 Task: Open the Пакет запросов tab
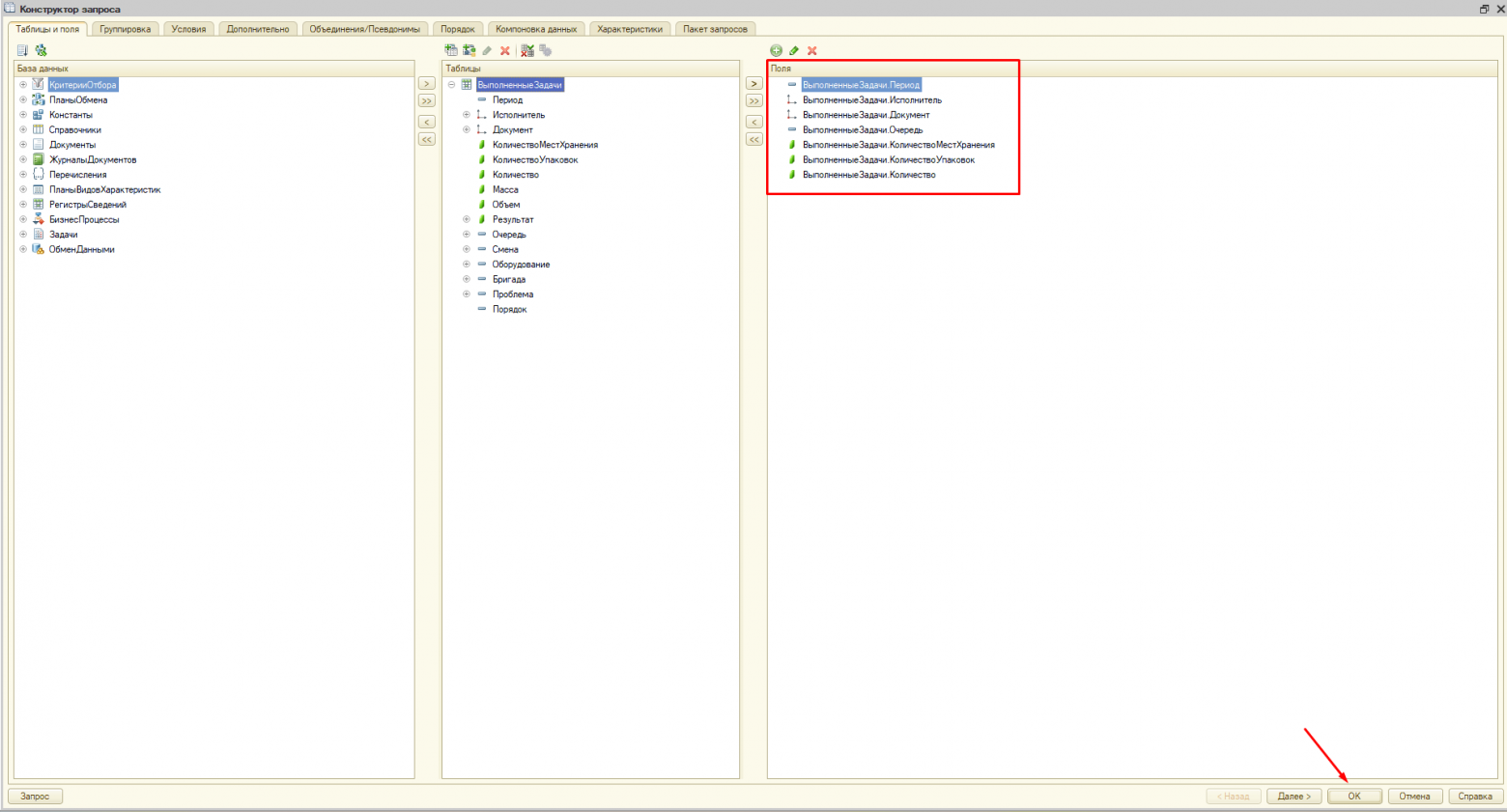point(715,29)
